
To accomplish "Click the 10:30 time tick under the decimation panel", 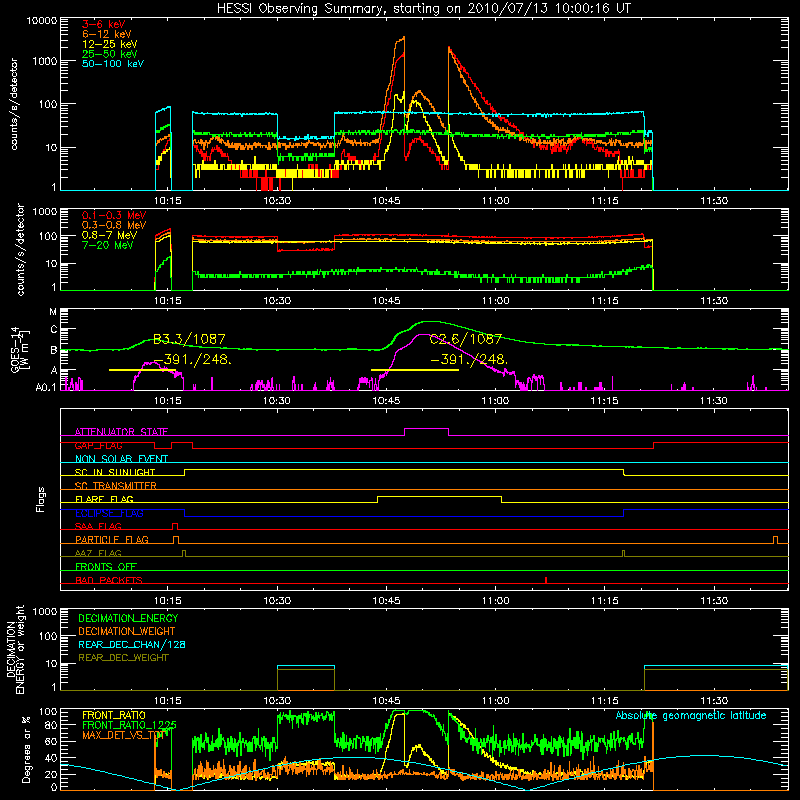I will coord(277,701).
